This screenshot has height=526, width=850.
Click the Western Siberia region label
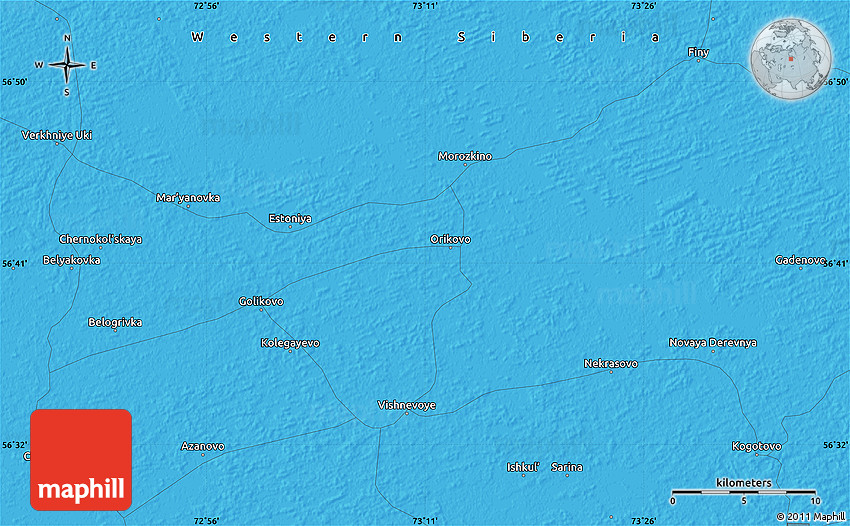pos(425,37)
